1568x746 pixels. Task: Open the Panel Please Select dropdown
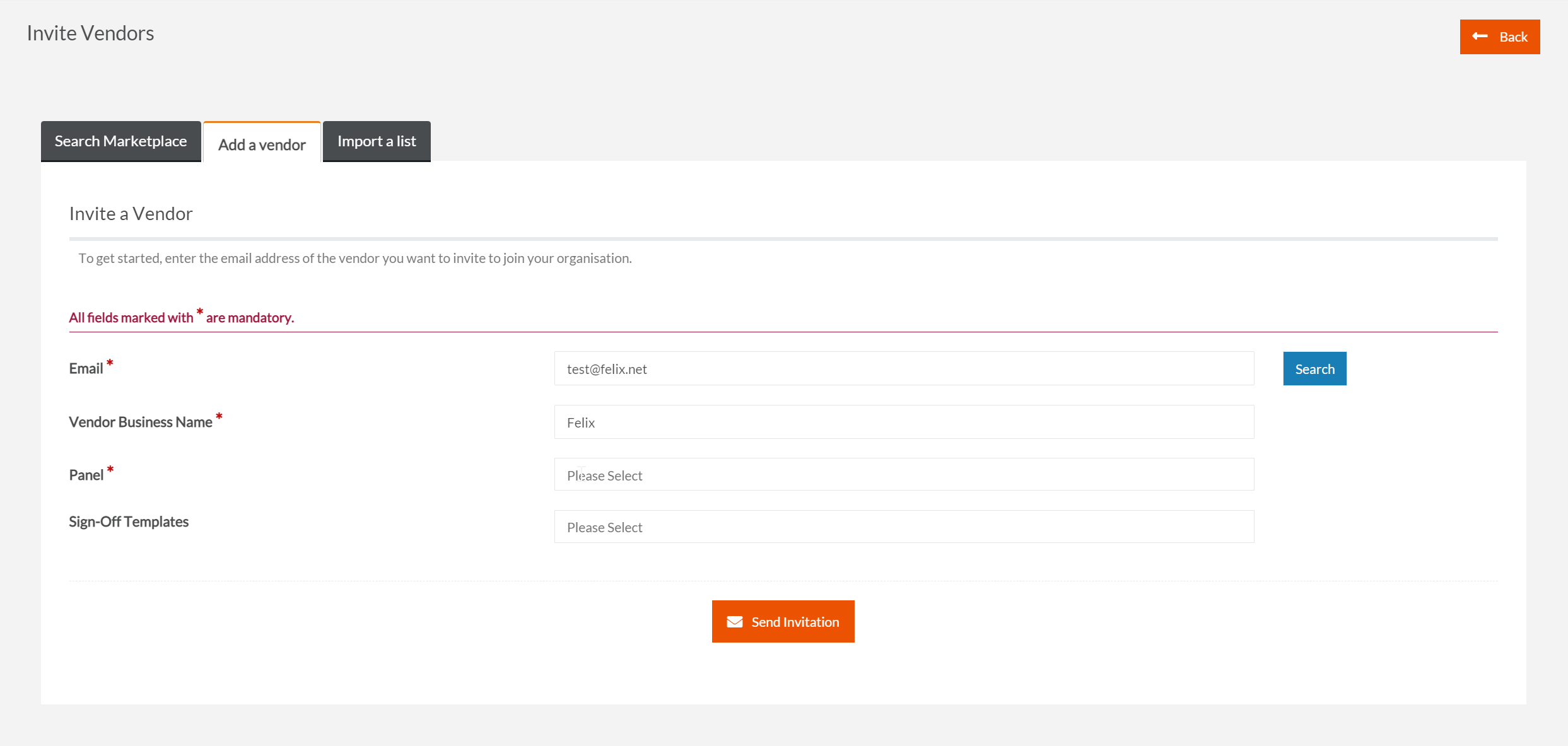(x=903, y=475)
